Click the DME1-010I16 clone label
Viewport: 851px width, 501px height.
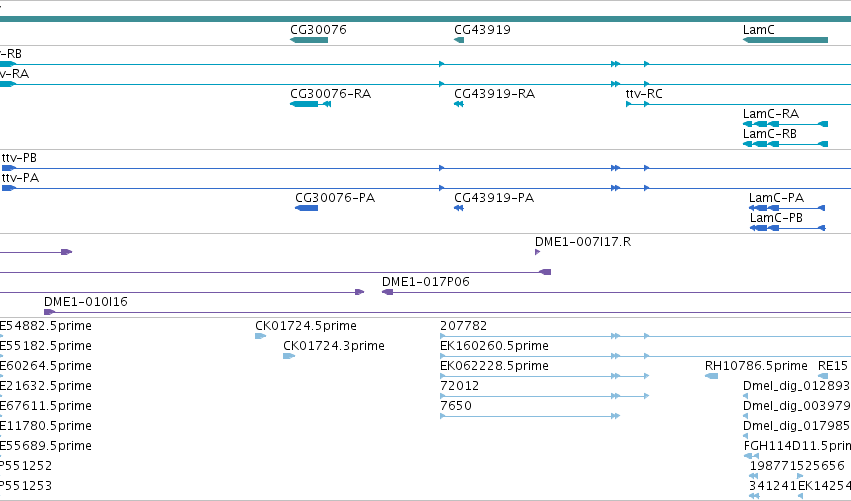click(86, 302)
